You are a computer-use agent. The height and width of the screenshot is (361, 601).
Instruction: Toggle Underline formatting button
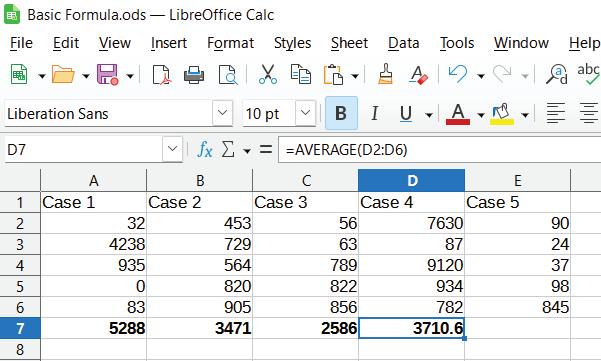pos(406,113)
